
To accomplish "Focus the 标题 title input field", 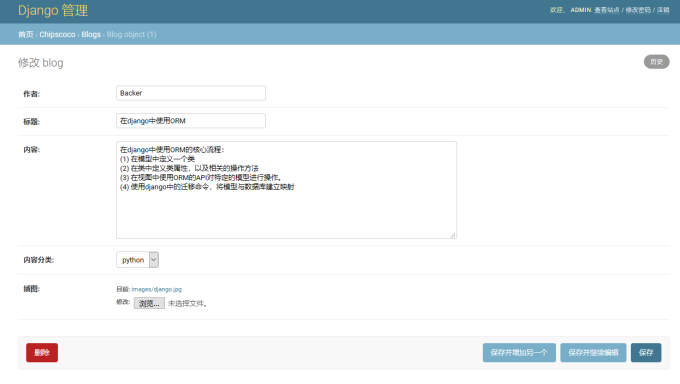I will 191,121.
